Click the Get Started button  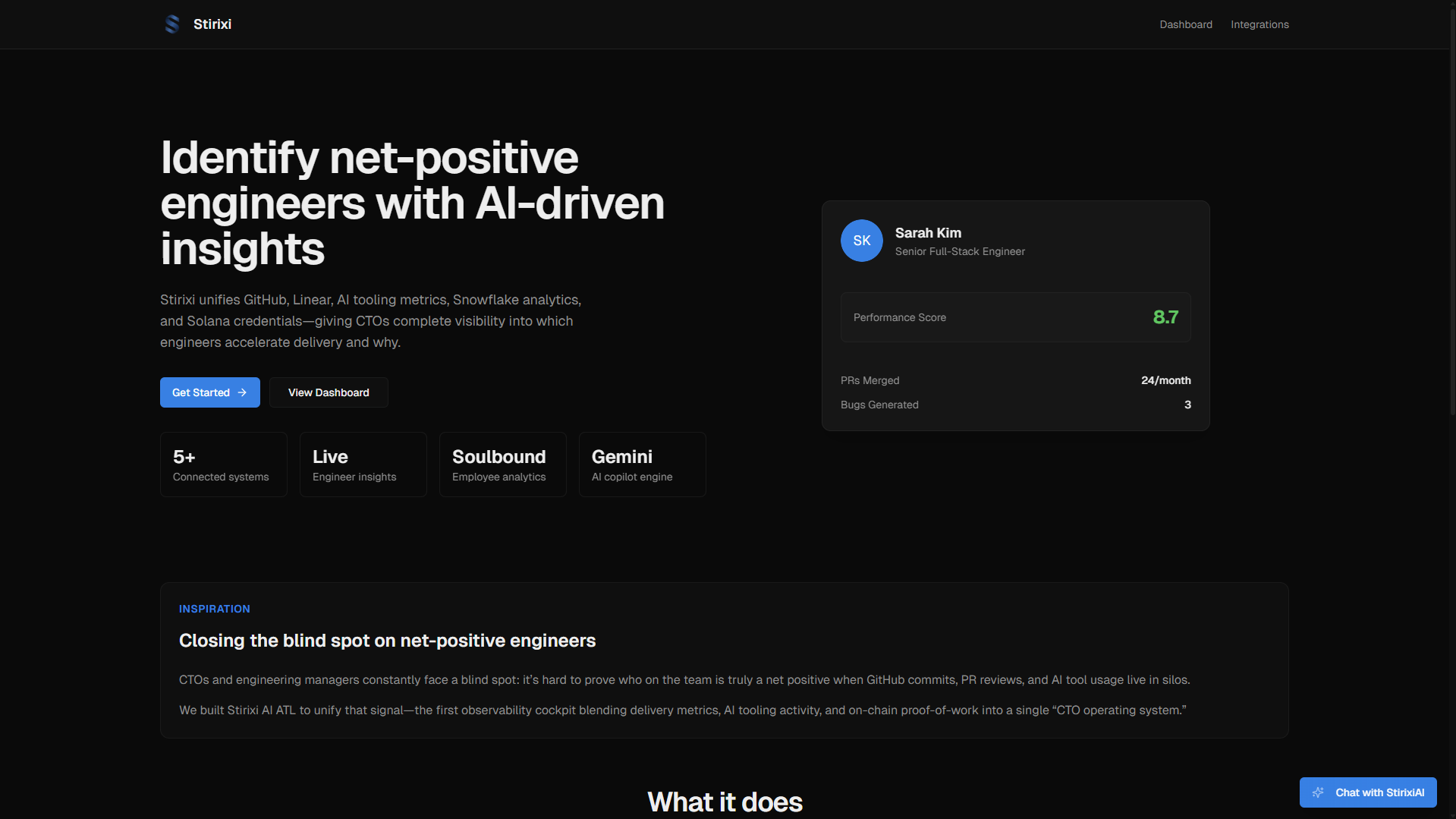pyautogui.click(x=210, y=392)
